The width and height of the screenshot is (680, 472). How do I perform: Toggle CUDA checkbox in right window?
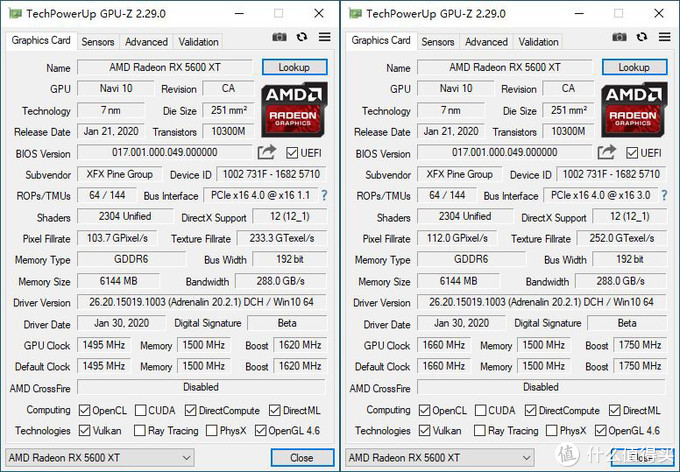(481, 410)
